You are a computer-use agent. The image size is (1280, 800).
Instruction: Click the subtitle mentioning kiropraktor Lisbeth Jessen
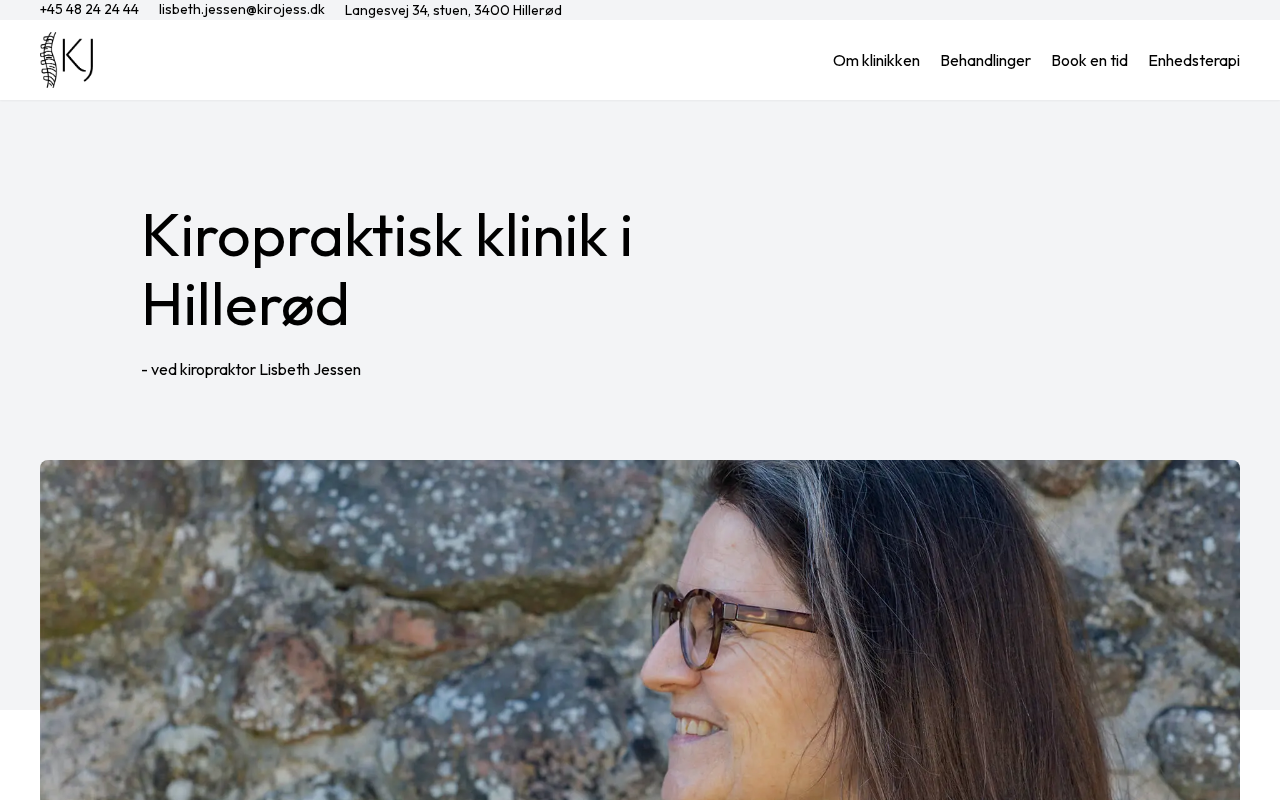(251, 369)
